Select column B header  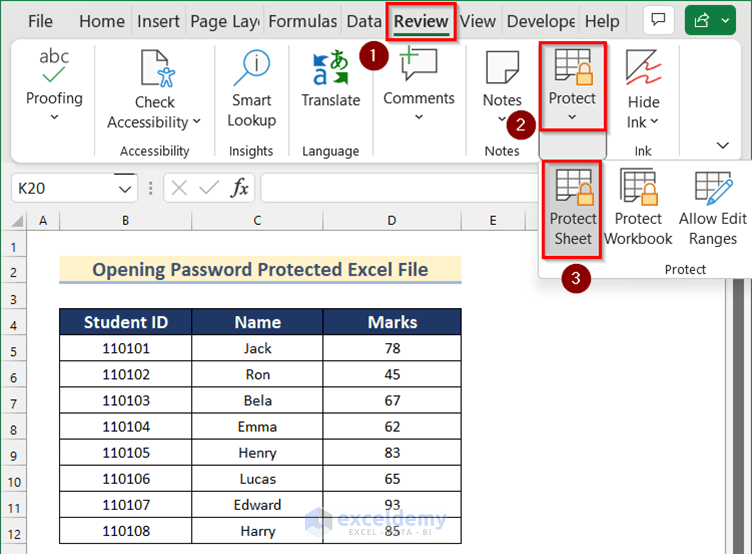point(125,220)
